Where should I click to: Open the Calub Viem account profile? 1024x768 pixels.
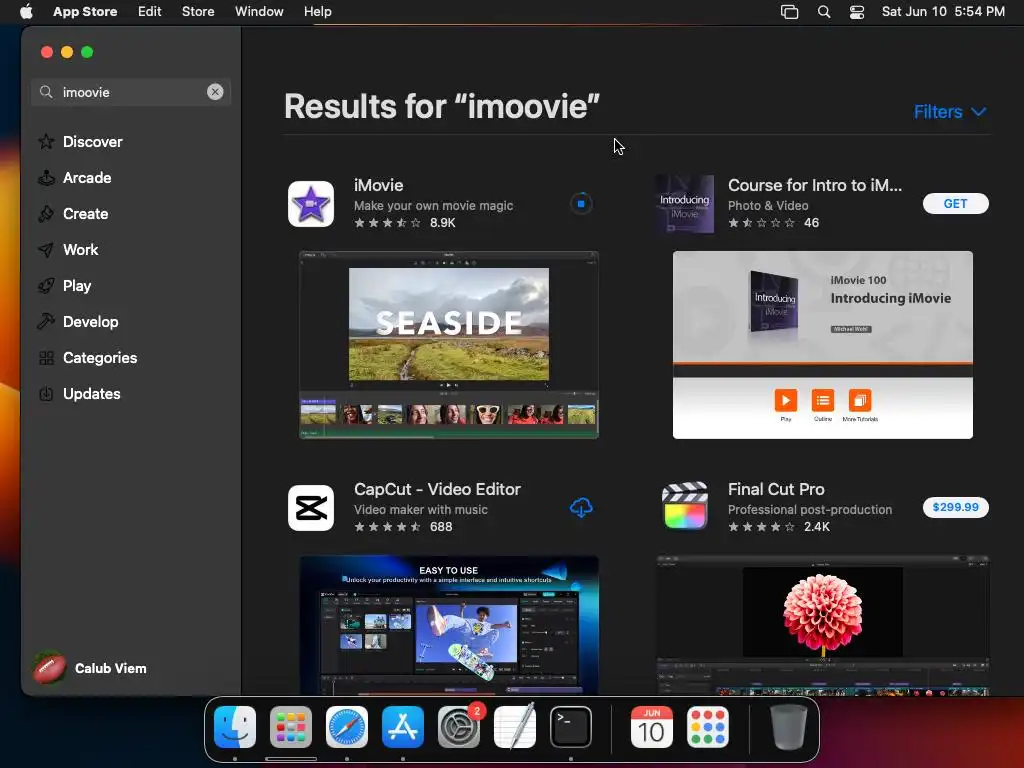point(90,668)
